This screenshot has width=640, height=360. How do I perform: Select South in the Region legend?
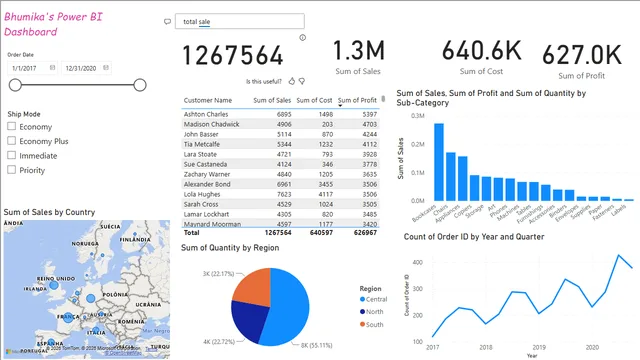(371, 324)
